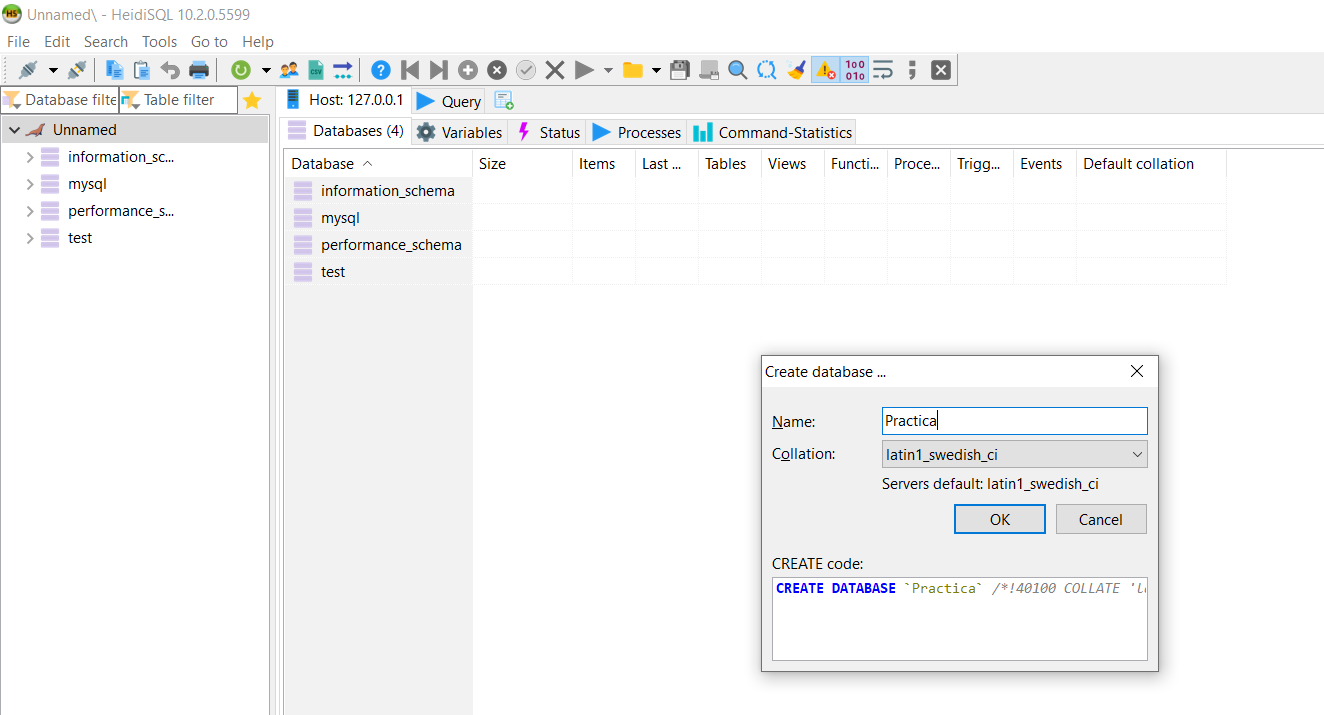The height and width of the screenshot is (715, 1324).
Task: Click the Name field containing Practica
Action: click(1014, 421)
